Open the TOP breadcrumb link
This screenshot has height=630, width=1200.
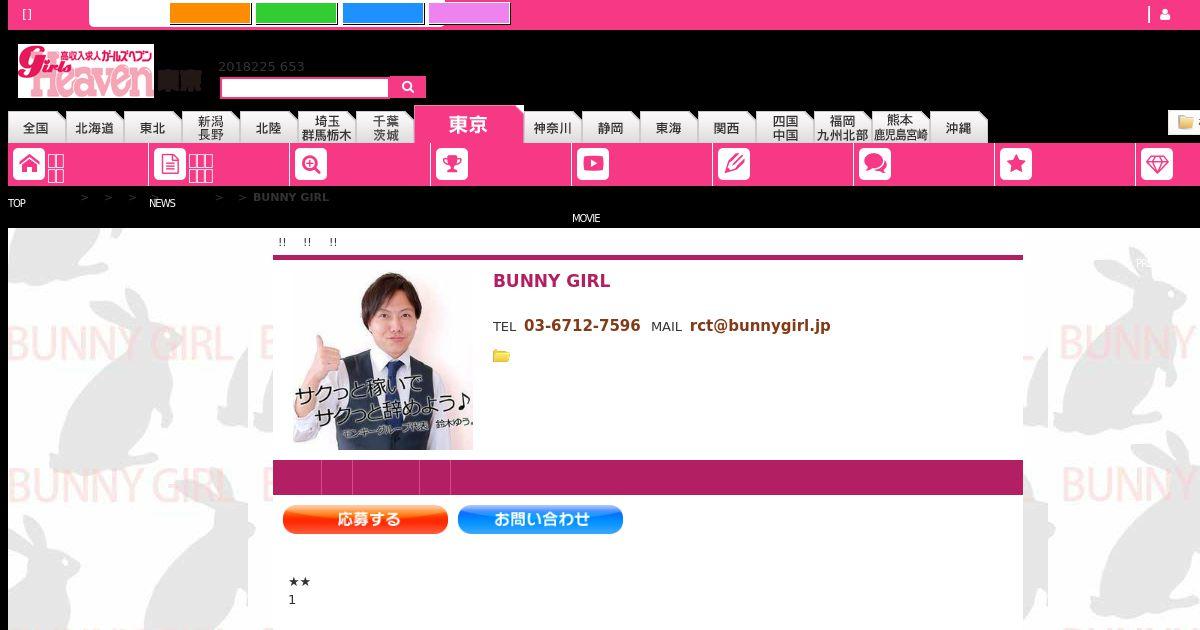17,203
